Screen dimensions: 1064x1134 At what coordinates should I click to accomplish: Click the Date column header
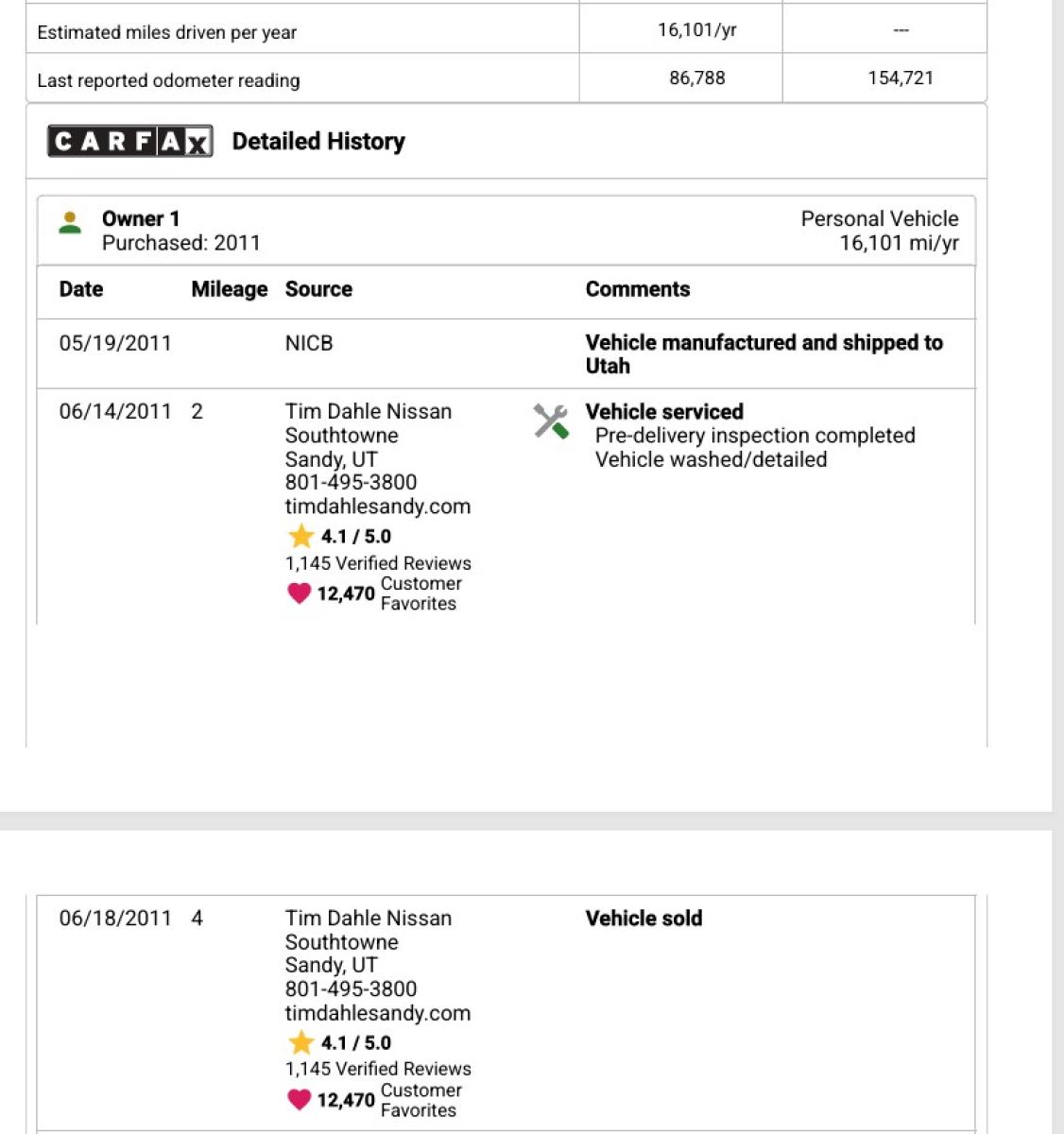click(x=81, y=289)
